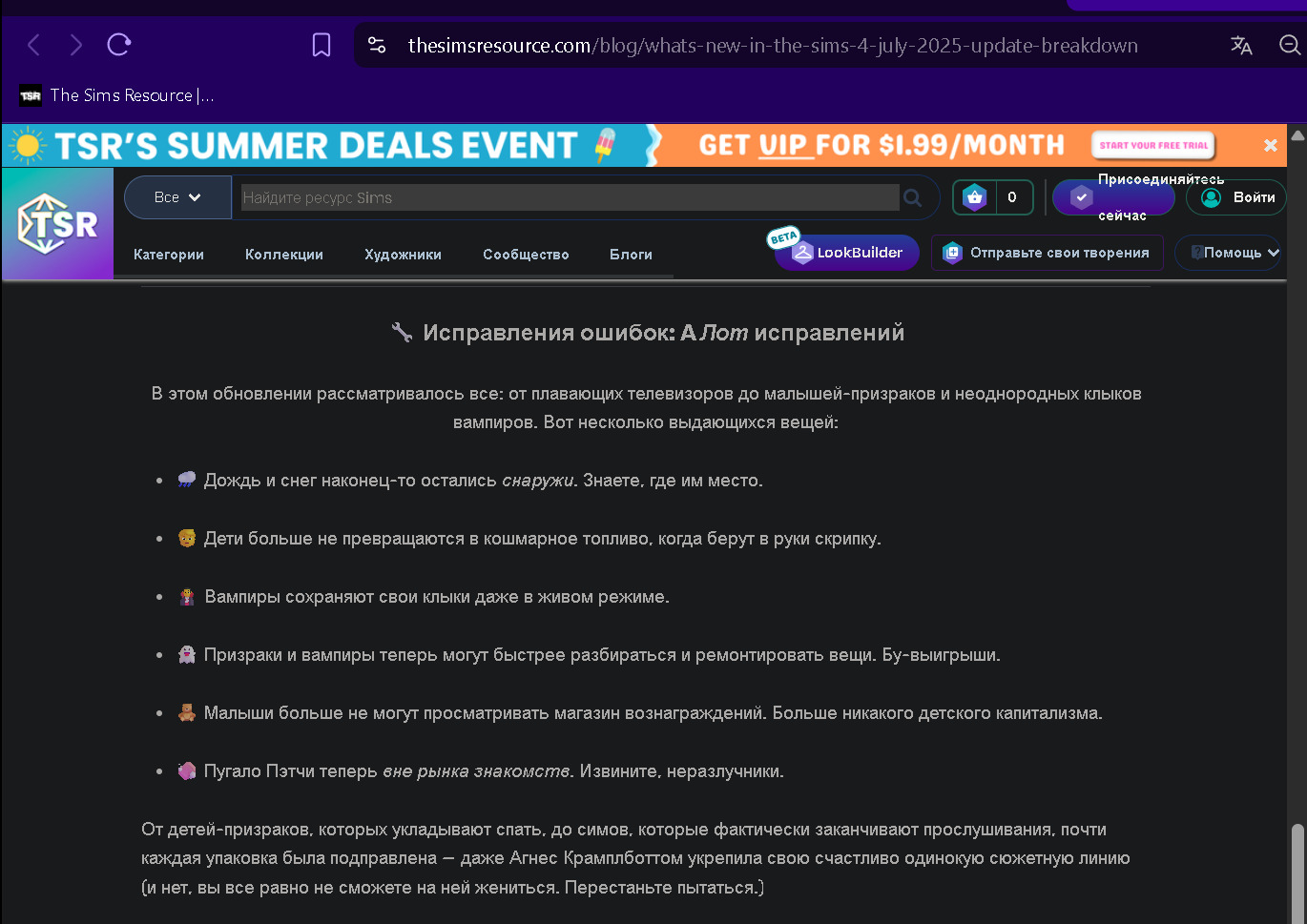
Task: Click the zoom magnifier icon in address bar
Action: pos(1290,45)
